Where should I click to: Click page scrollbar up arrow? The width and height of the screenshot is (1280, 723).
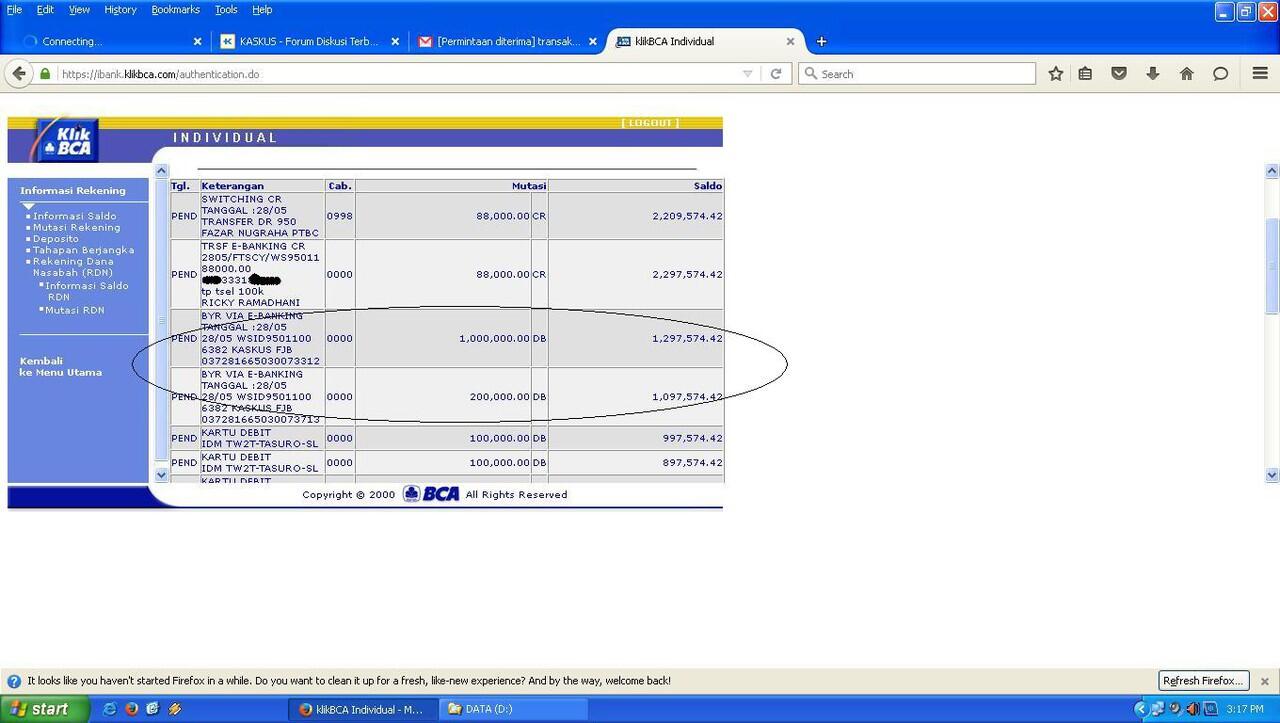1272,171
